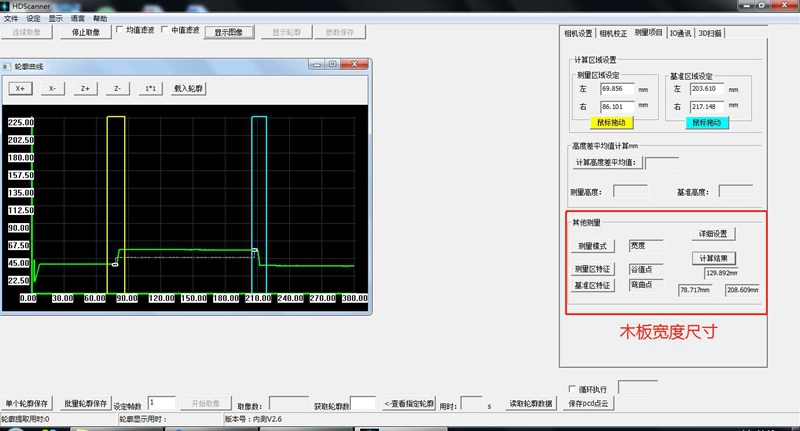This screenshot has width=800, height=431.
Task: Click the 停止取像 button
Action: tap(87, 32)
